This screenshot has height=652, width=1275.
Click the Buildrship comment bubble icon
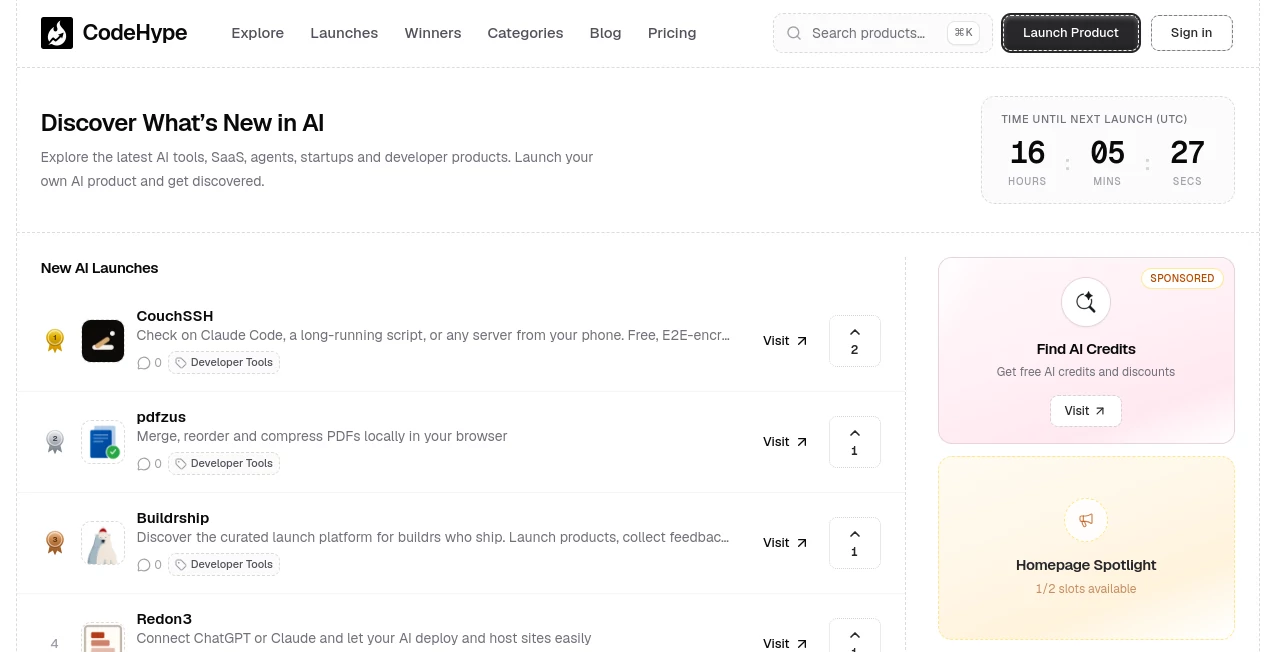144,565
